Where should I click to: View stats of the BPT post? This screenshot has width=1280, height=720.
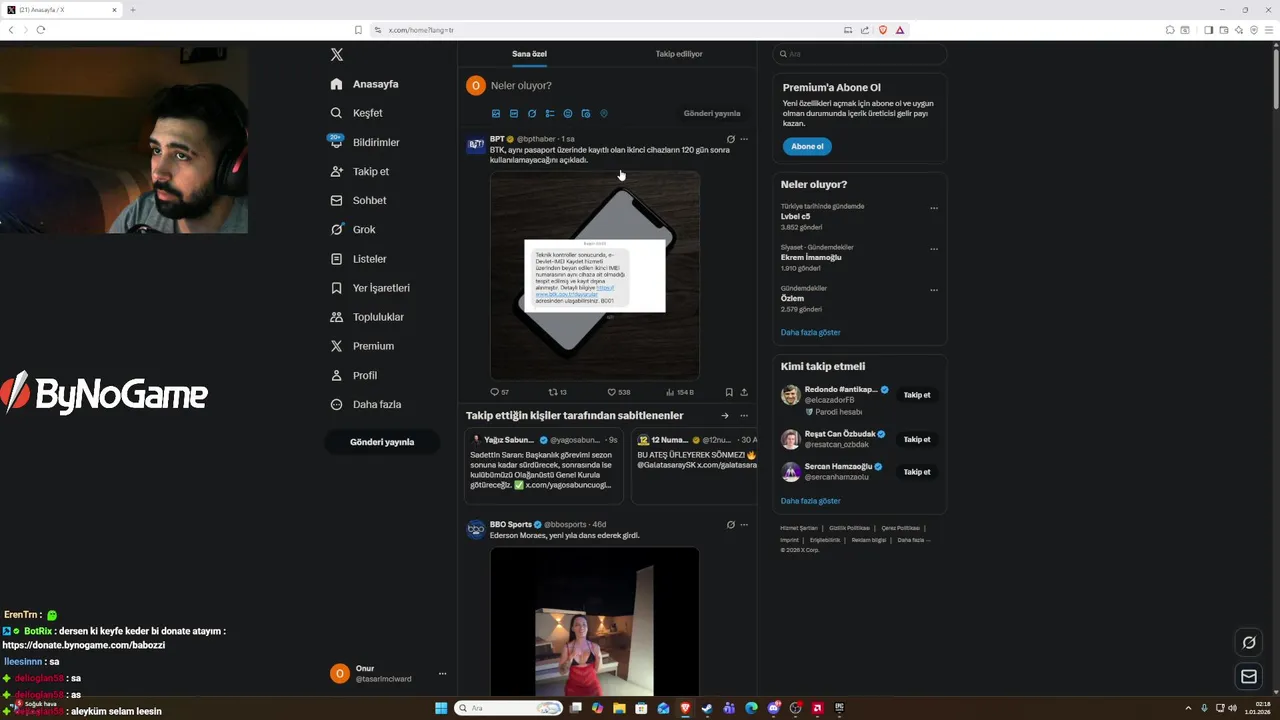(x=680, y=392)
